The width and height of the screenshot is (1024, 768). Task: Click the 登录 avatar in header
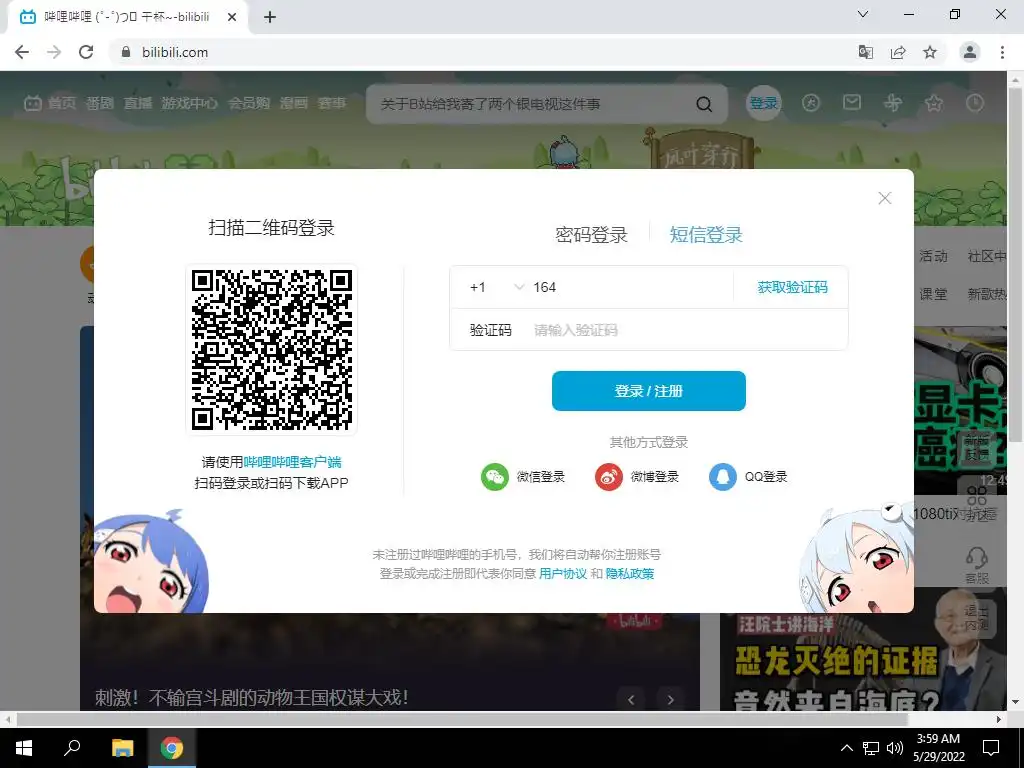click(763, 103)
